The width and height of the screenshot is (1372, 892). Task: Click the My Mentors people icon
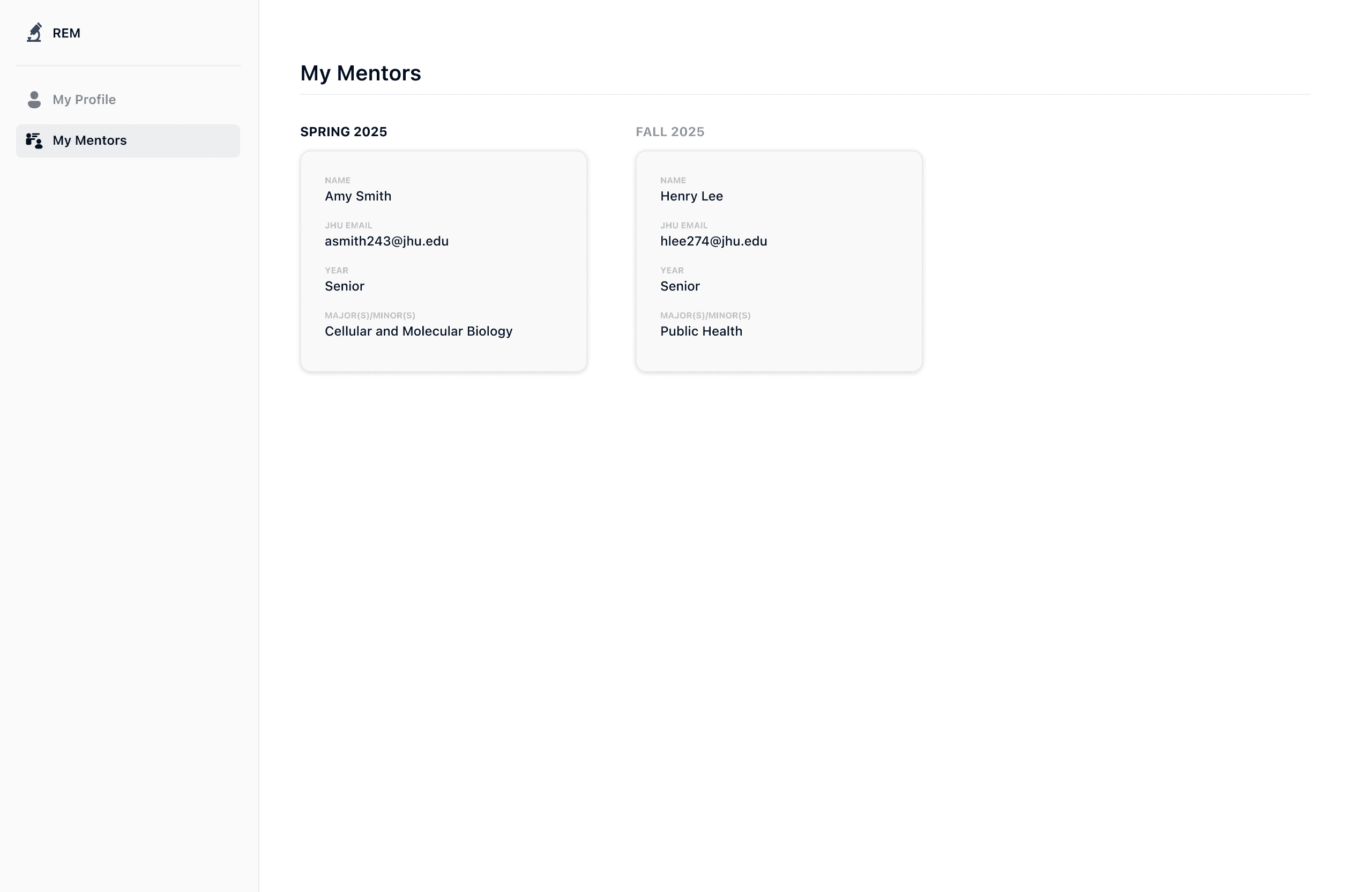pos(34,140)
